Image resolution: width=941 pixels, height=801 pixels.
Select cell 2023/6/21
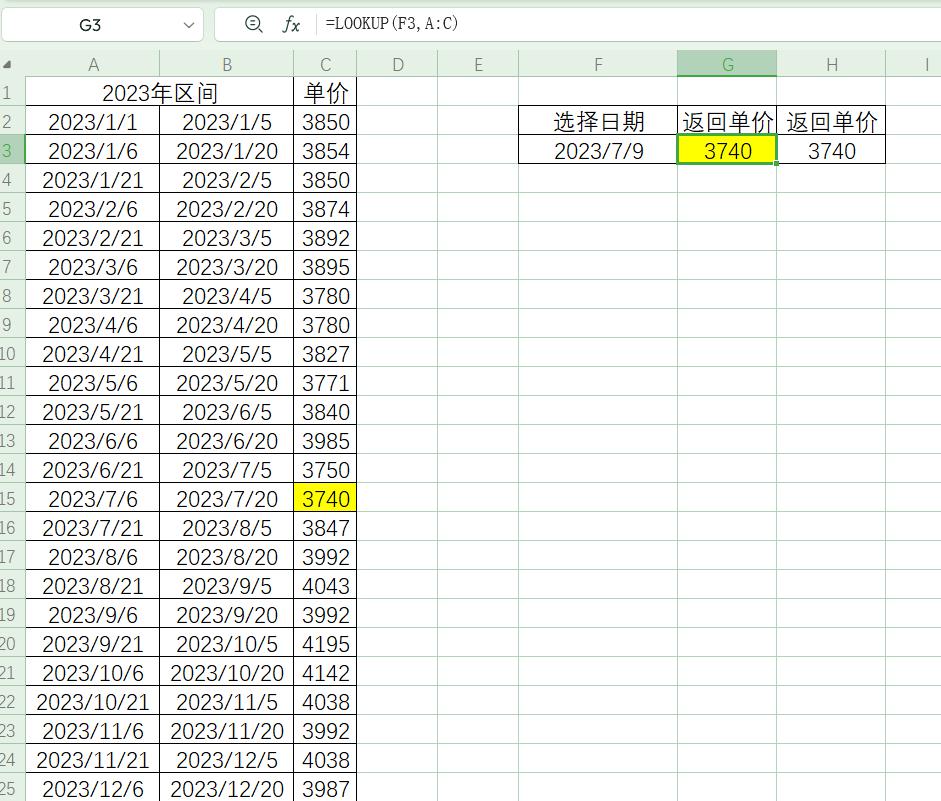(93, 469)
